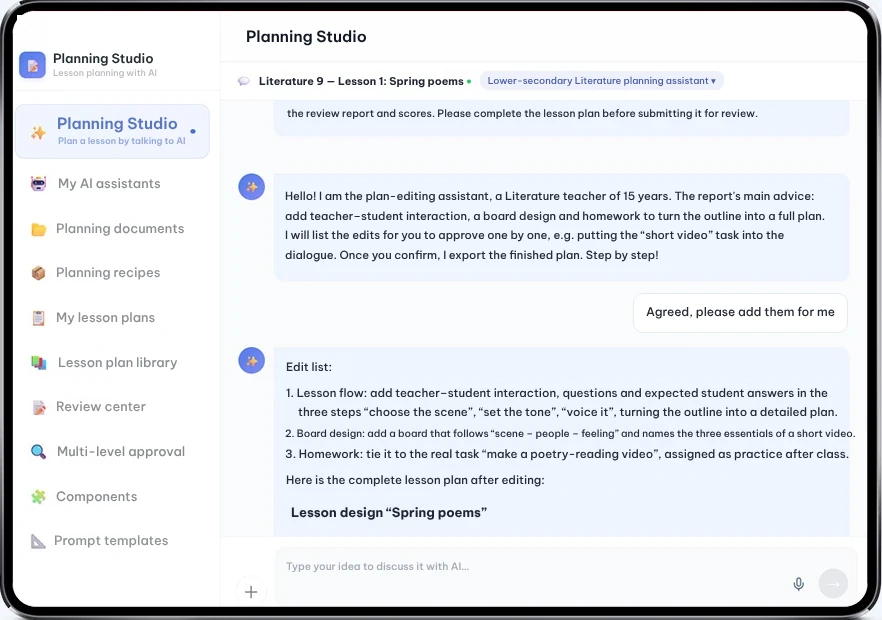Activate the microphone voice input

798,584
